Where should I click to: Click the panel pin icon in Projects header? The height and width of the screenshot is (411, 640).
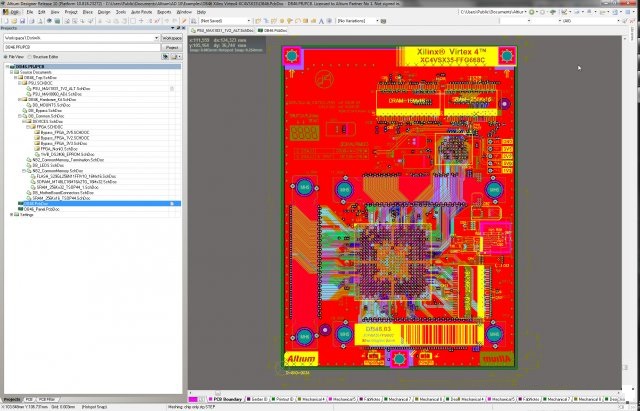point(178,28)
